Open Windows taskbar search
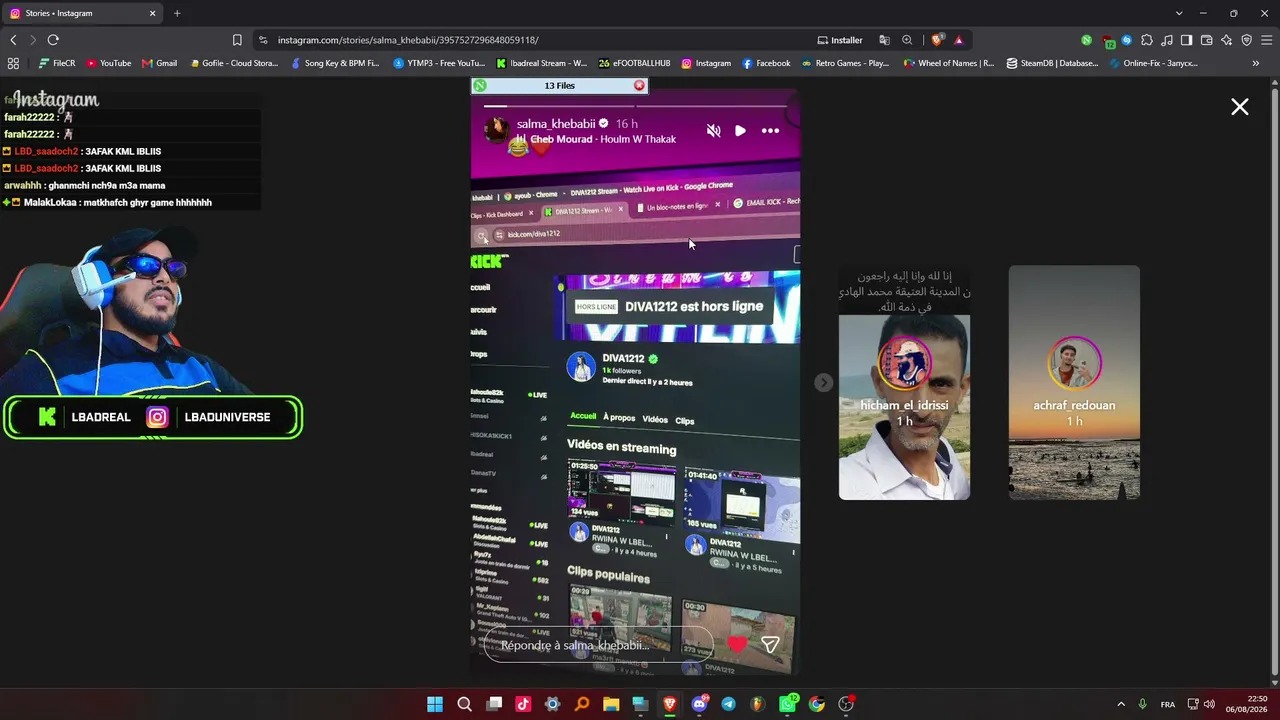 pyautogui.click(x=464, y=704)
